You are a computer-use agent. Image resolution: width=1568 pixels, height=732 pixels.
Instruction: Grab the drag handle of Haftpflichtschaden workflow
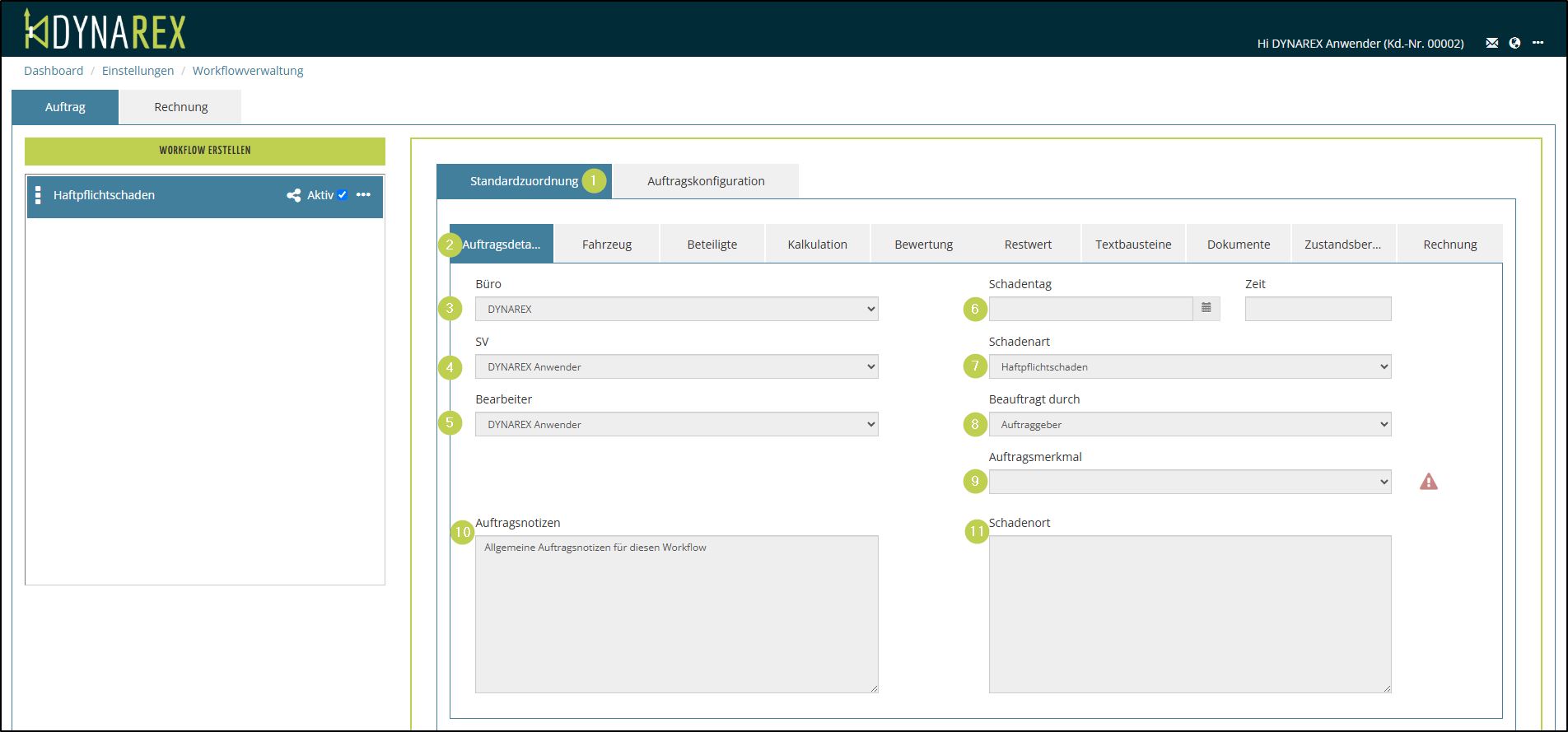(38, 195)
